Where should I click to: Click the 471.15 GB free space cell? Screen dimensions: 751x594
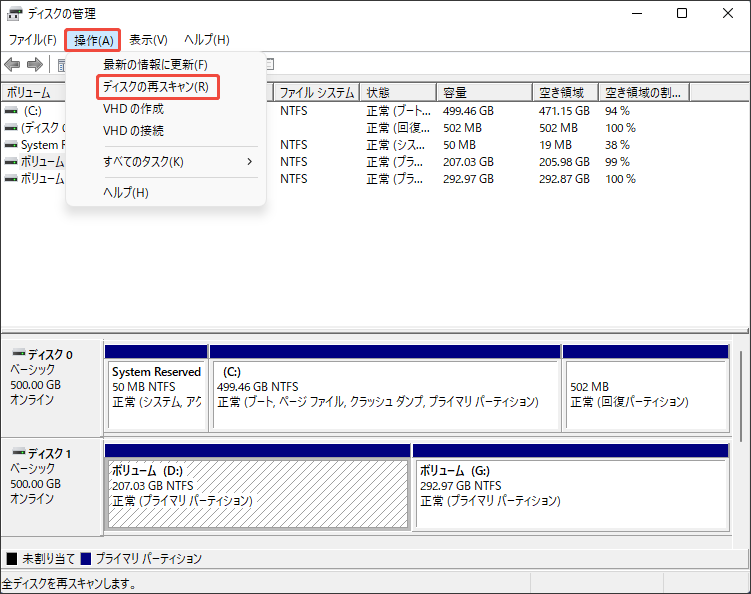[564, 111]
